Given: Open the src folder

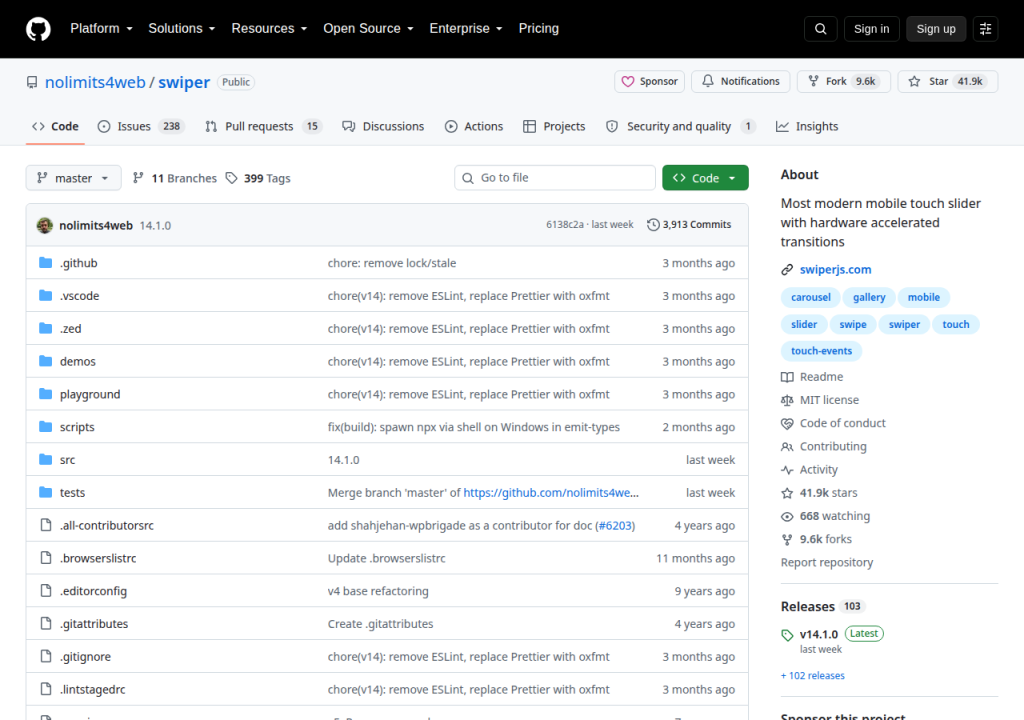Looking at the screenshot, I should (x=67, y=460).
